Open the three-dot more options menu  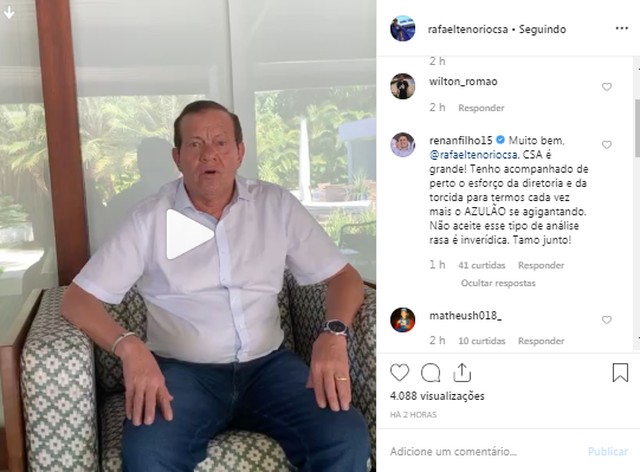622,28
